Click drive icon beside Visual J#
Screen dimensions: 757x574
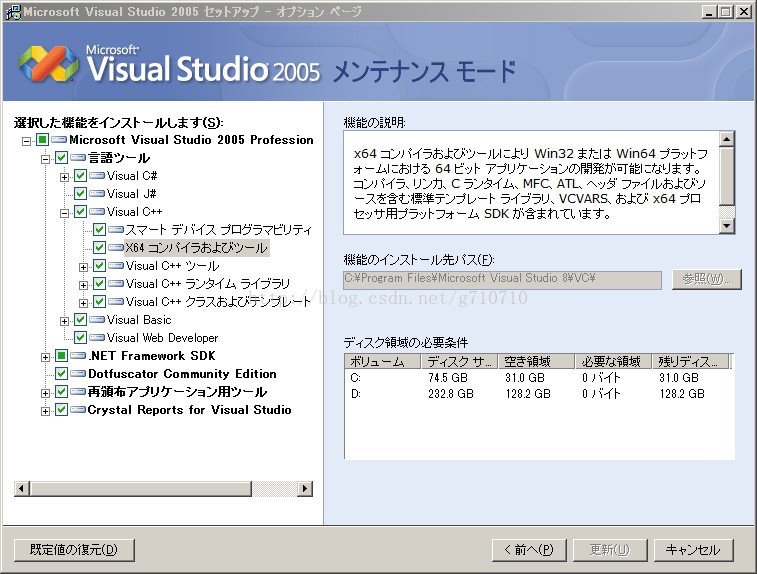click(x=97, y=194)
